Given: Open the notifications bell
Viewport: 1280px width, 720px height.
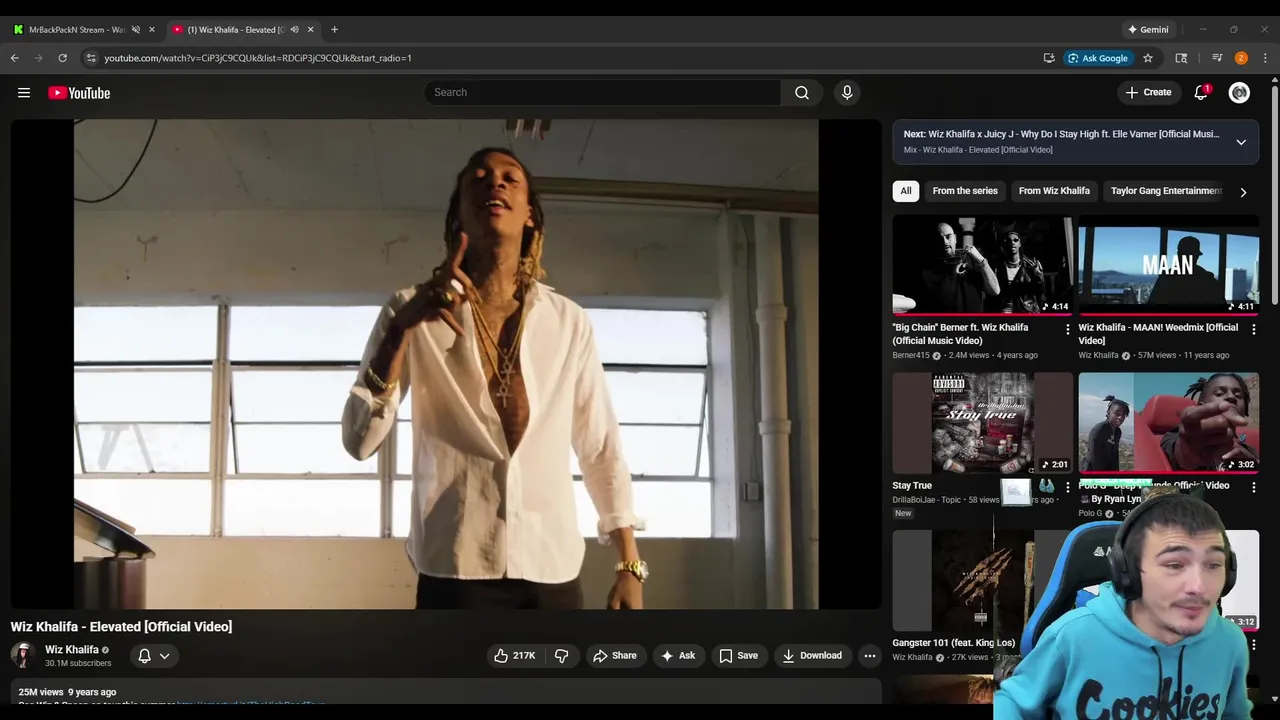Looking at the screenshot, I should click(1201, 92).
